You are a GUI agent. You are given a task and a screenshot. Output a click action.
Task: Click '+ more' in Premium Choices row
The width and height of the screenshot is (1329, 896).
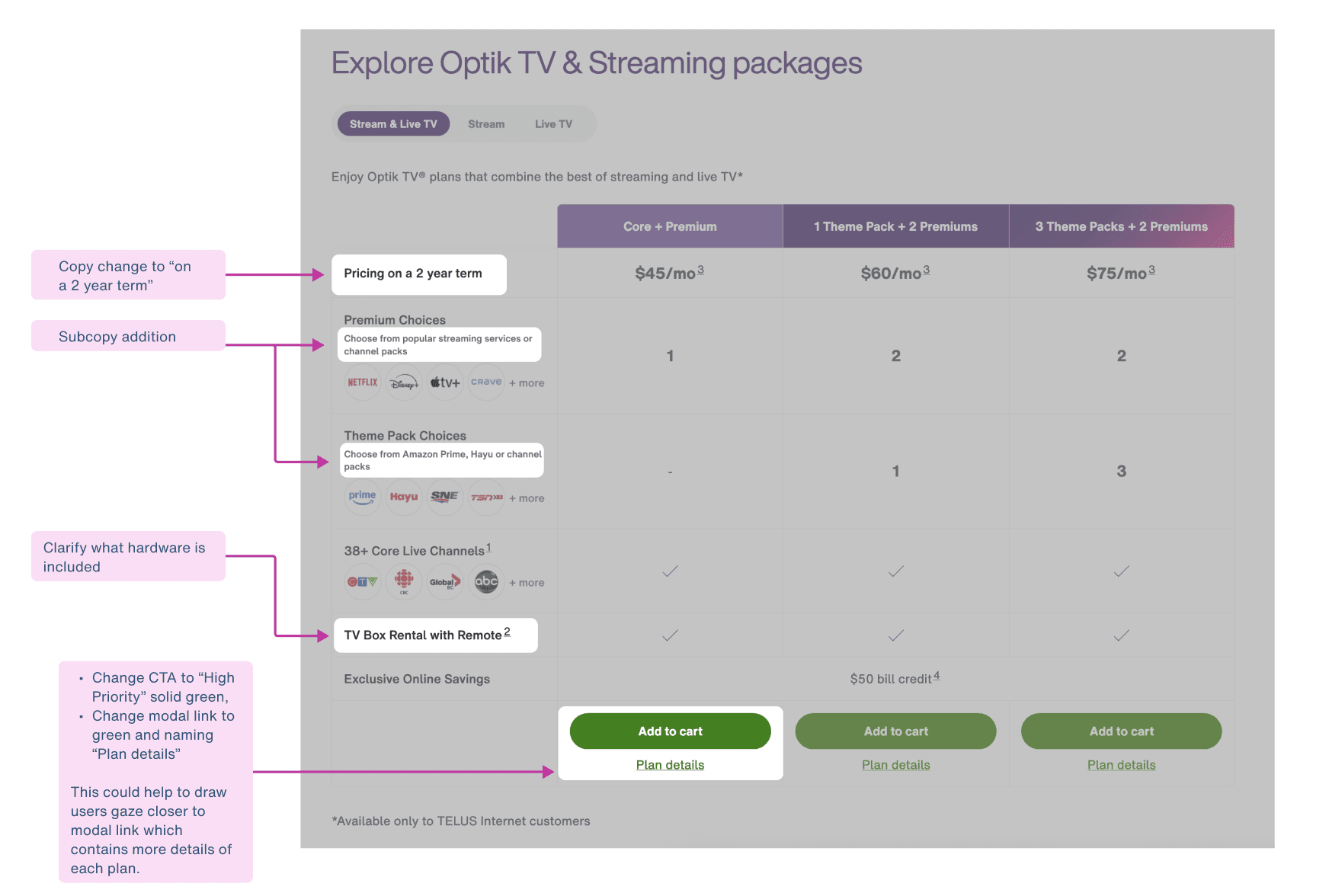(527, 383)
